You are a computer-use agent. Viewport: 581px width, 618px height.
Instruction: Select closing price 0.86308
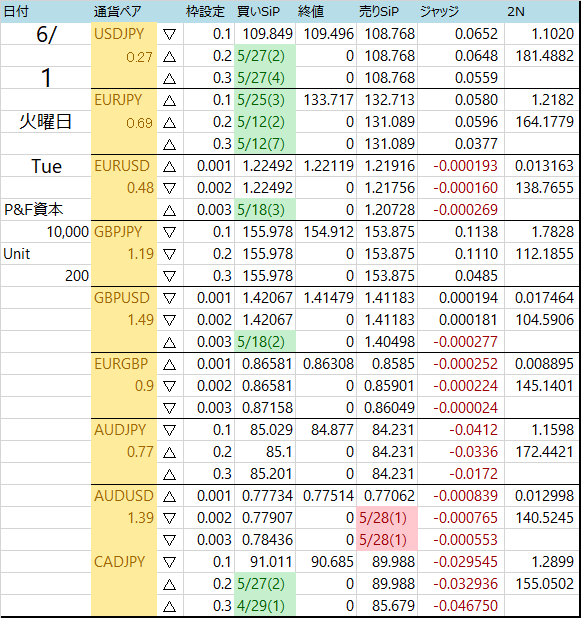[326, 364]
